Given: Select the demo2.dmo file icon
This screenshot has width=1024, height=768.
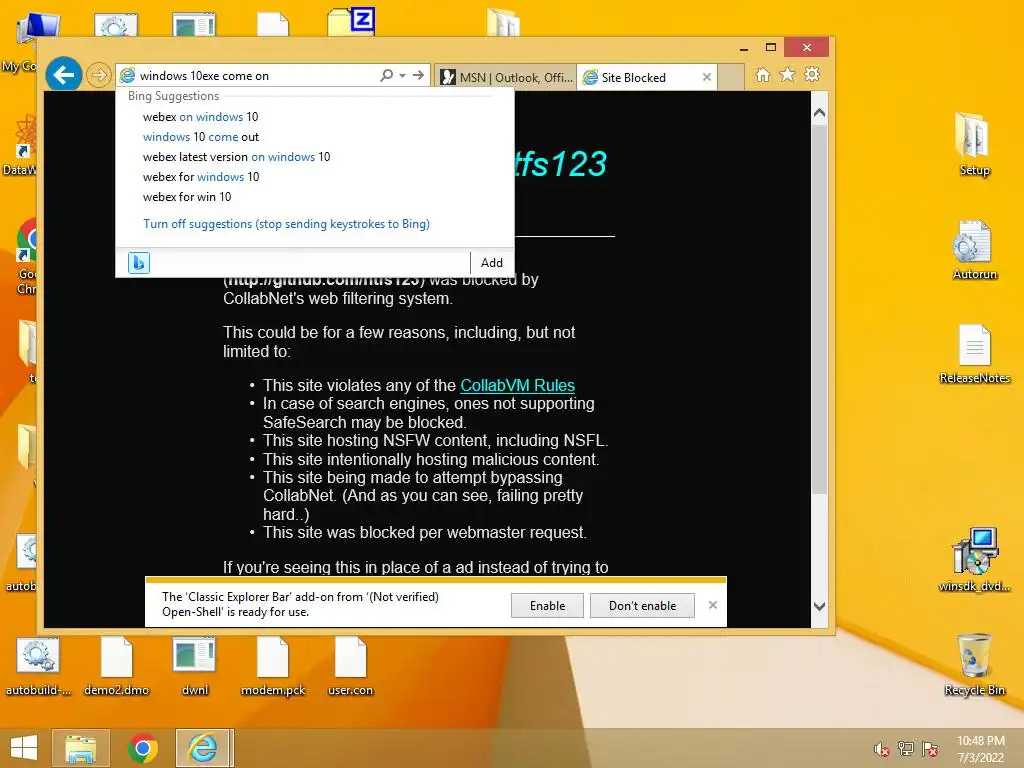Looking at the screenshot, I should point(116,666).
